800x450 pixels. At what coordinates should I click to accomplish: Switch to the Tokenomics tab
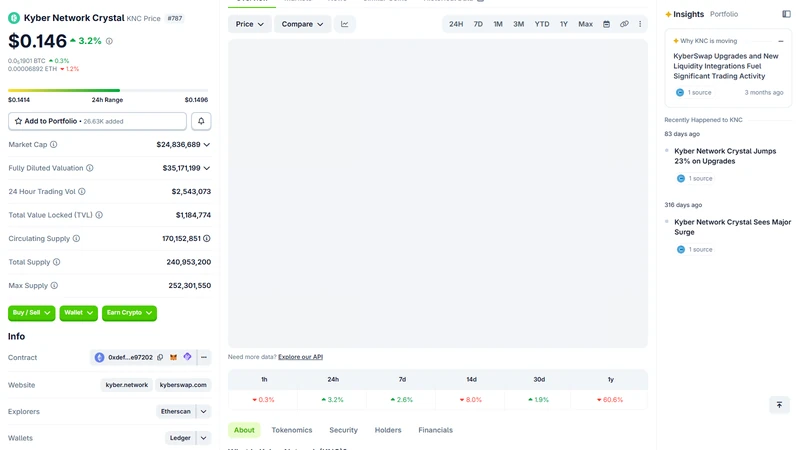[292, 430]
